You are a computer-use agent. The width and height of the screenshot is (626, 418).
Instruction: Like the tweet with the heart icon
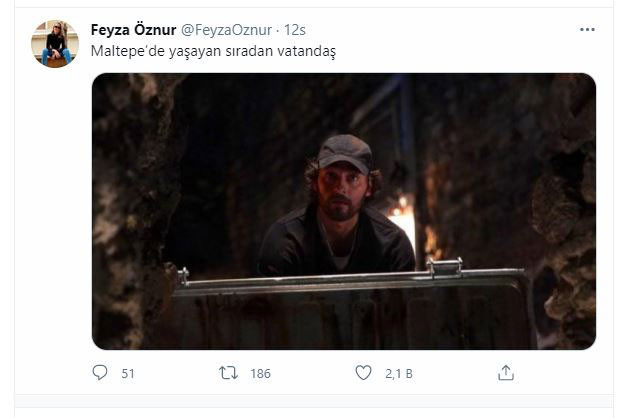tap(364, 373)
